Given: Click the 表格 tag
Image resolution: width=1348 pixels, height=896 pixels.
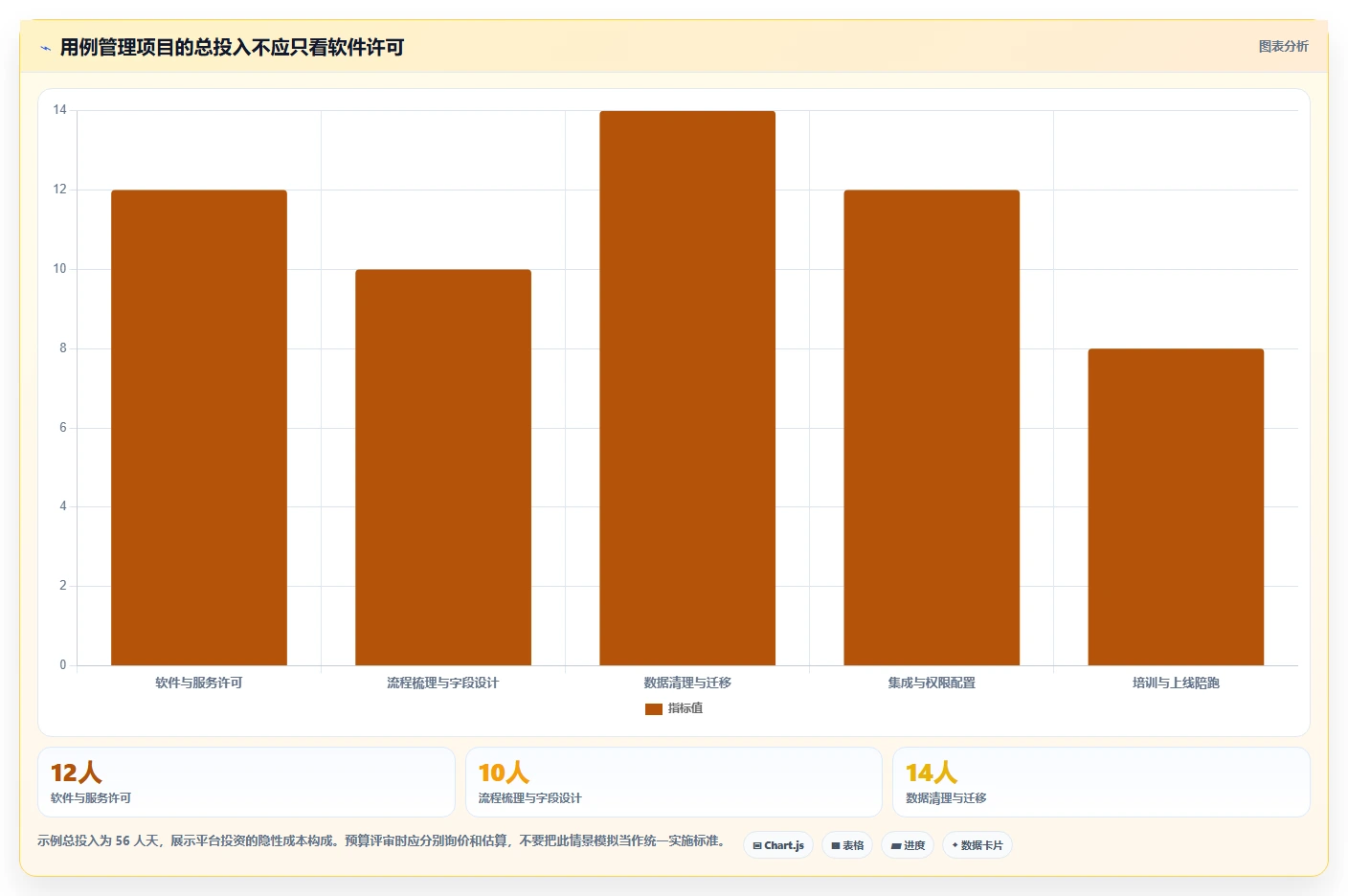Looking at the screenshot, I should pyautogui.click(x=847, y=845).
